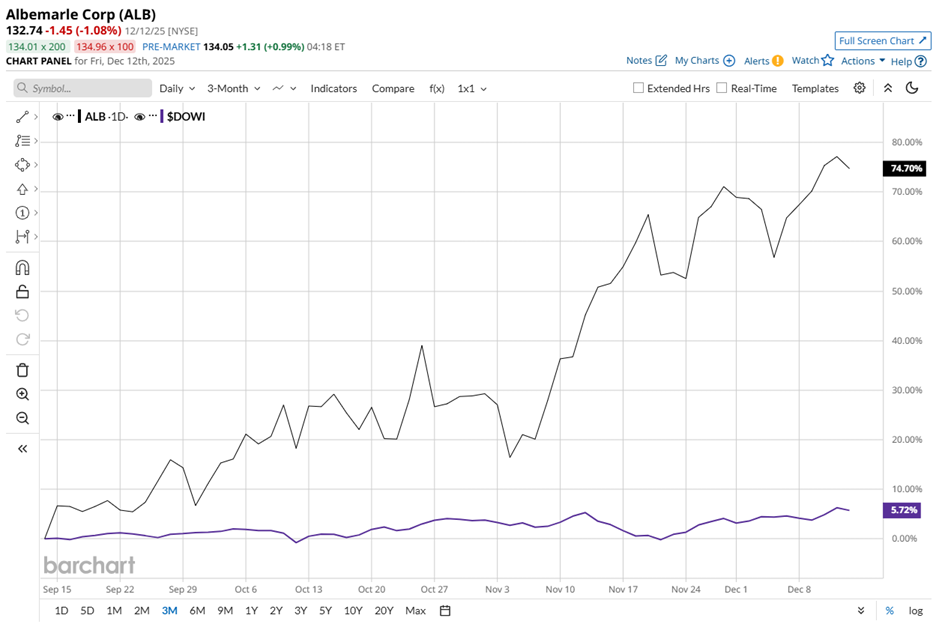Viewport: 936px width, 639px height.
Task: Click the purple $DOWI color swatch
Action: (x=160, y=117)
